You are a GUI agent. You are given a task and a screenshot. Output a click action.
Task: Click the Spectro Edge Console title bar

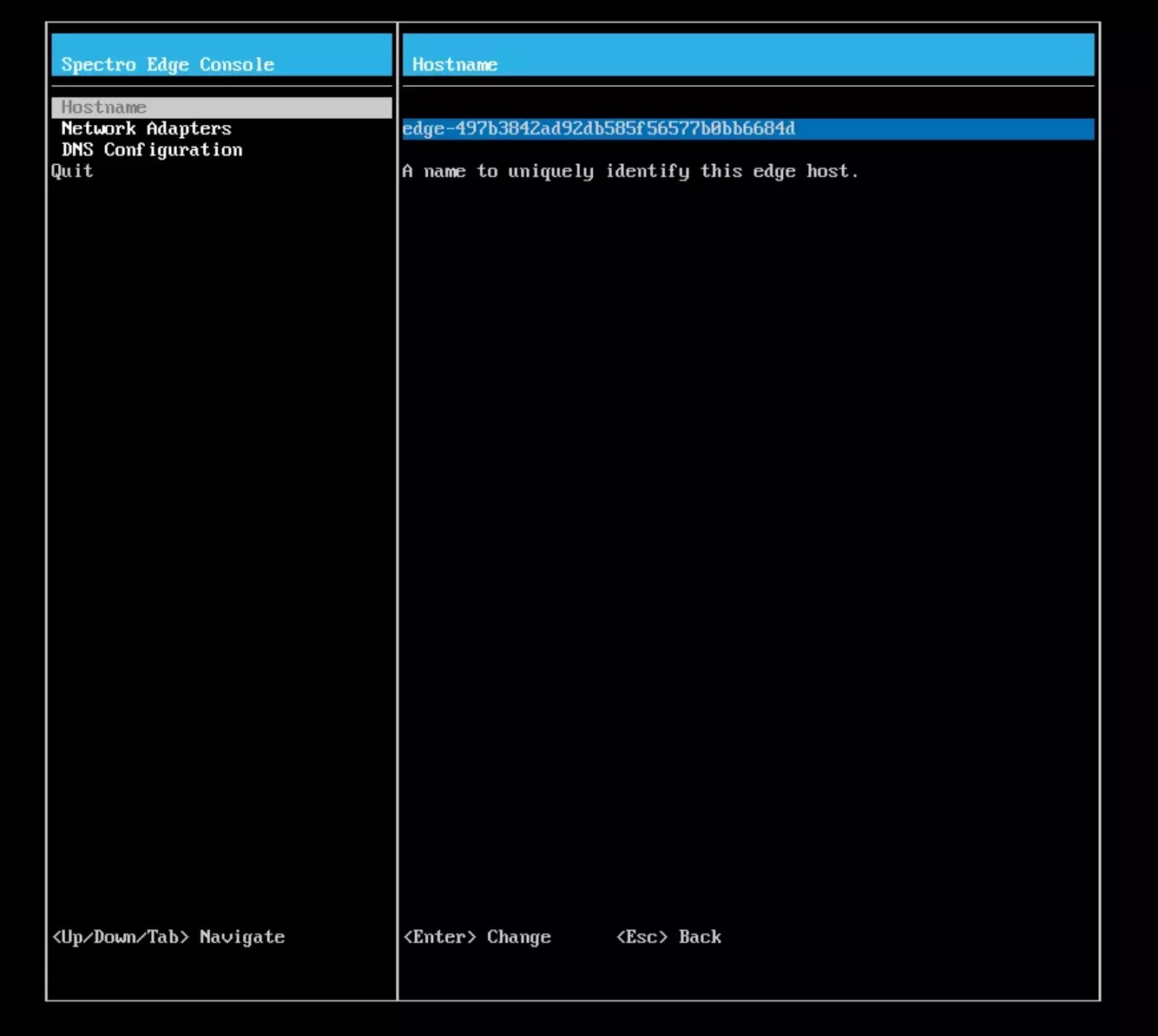(221, 55)
